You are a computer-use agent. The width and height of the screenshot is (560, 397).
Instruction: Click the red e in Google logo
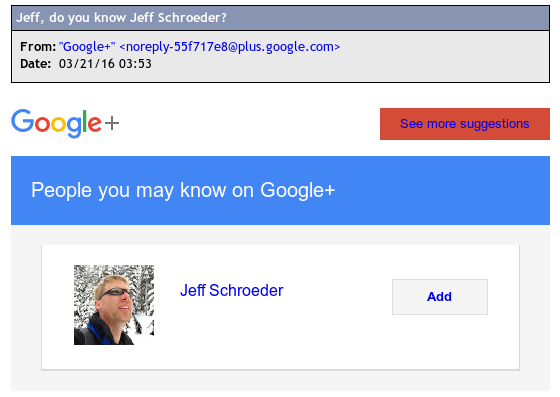click(x=95, y=124)
